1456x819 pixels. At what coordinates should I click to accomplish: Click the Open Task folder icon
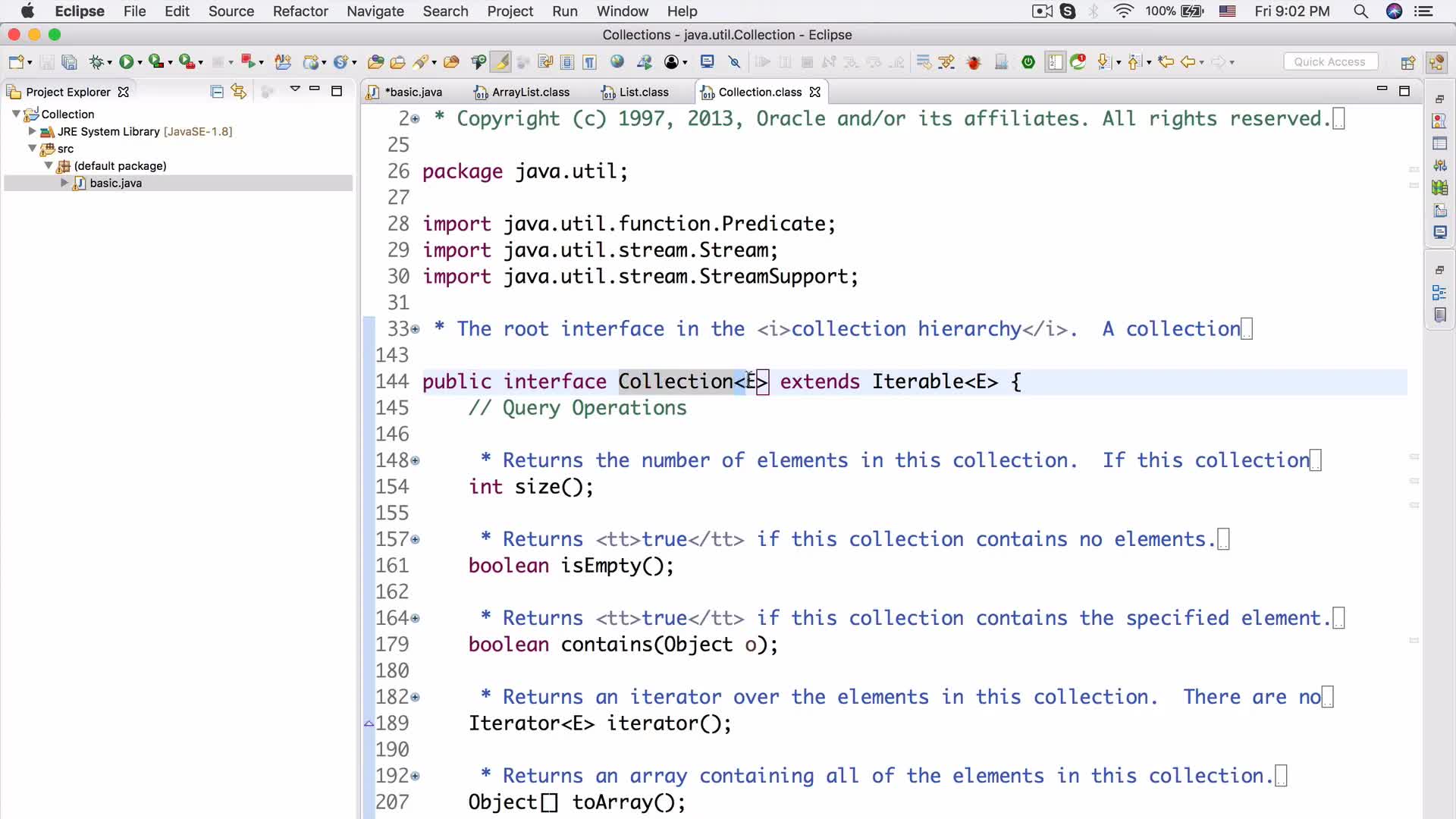pyautogui.click(x=397, y=62)
